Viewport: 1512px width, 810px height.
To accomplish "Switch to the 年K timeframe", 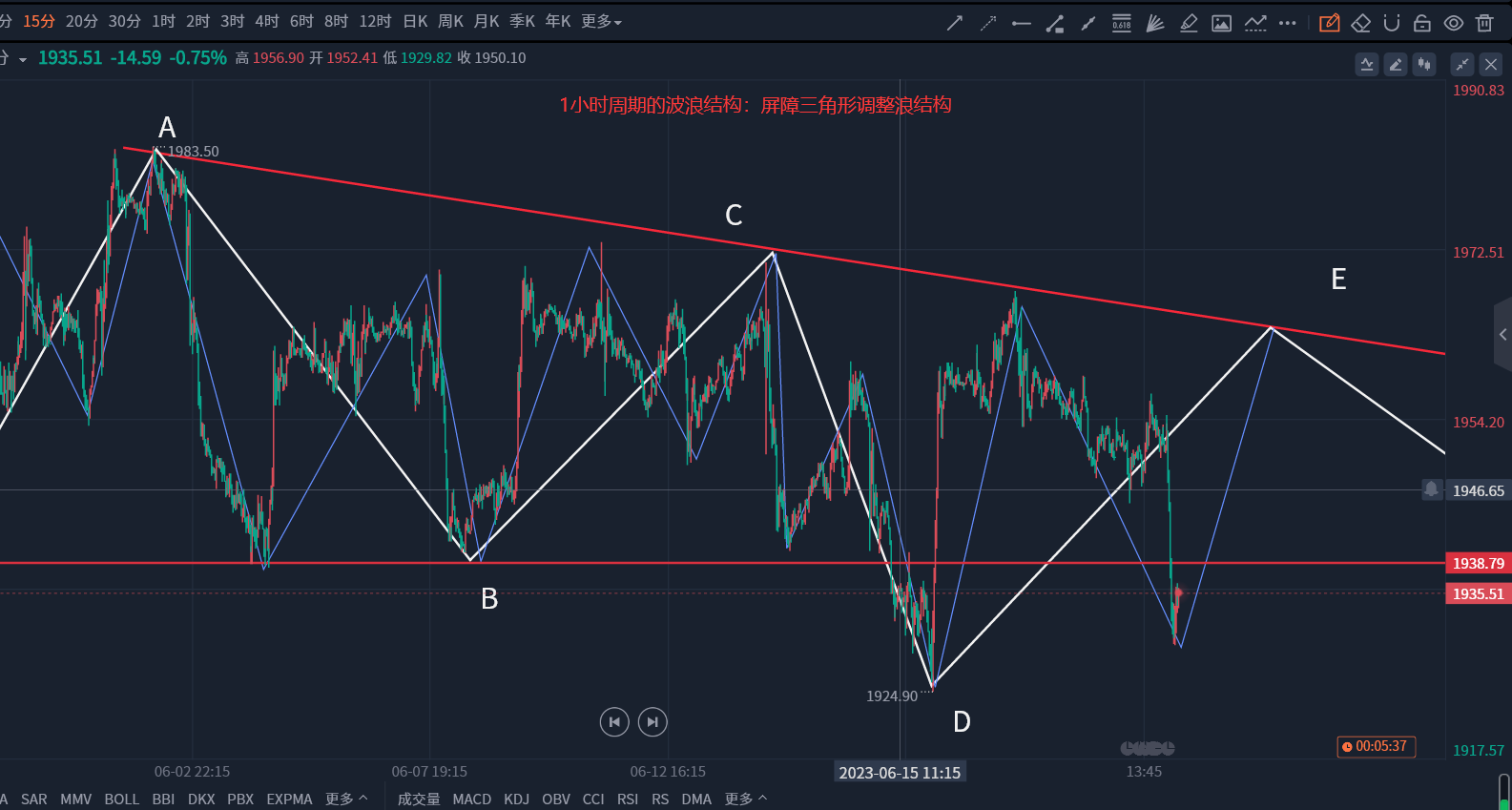I will pyautogui.click(x=558, y=21).
